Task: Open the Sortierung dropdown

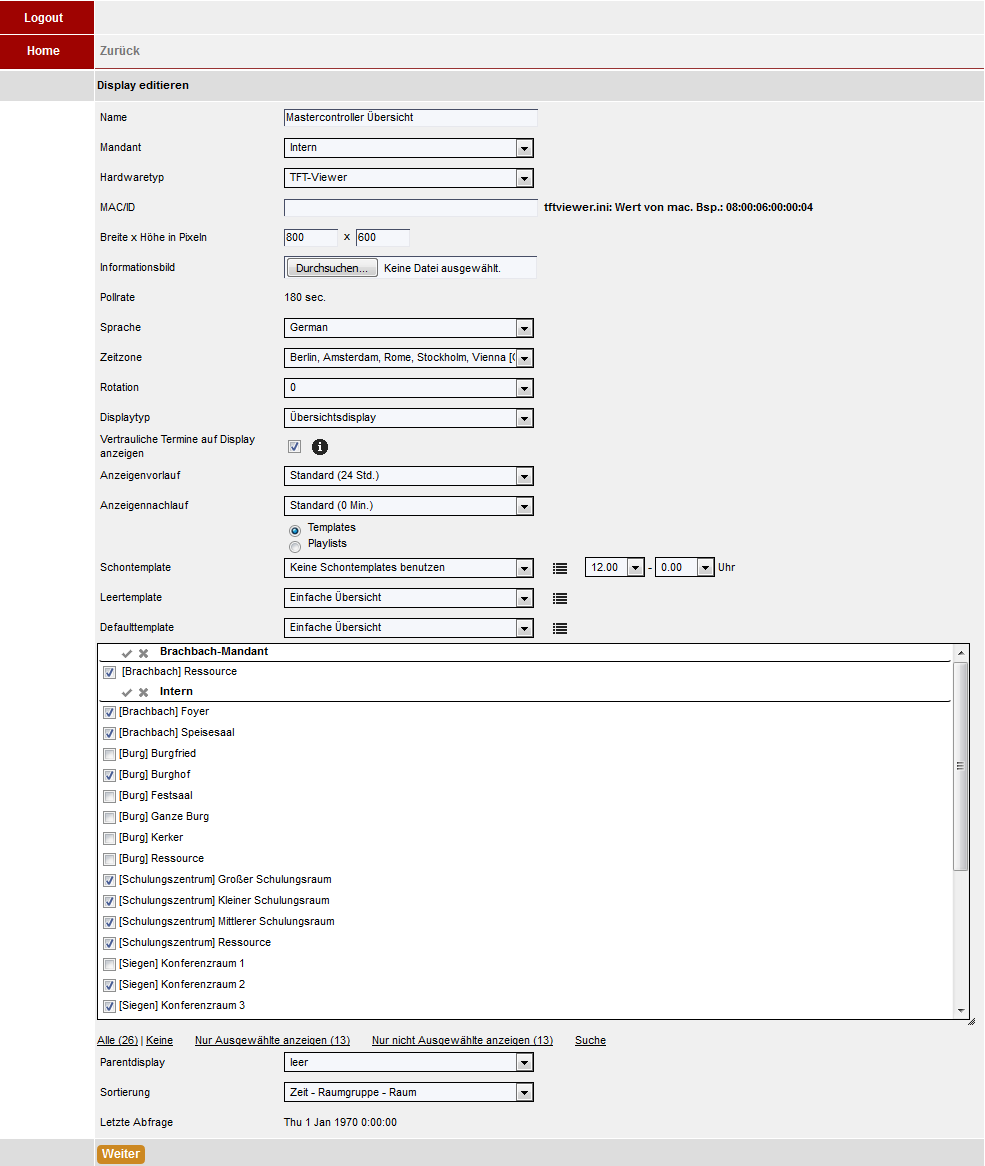Action: pos(409,1092)
